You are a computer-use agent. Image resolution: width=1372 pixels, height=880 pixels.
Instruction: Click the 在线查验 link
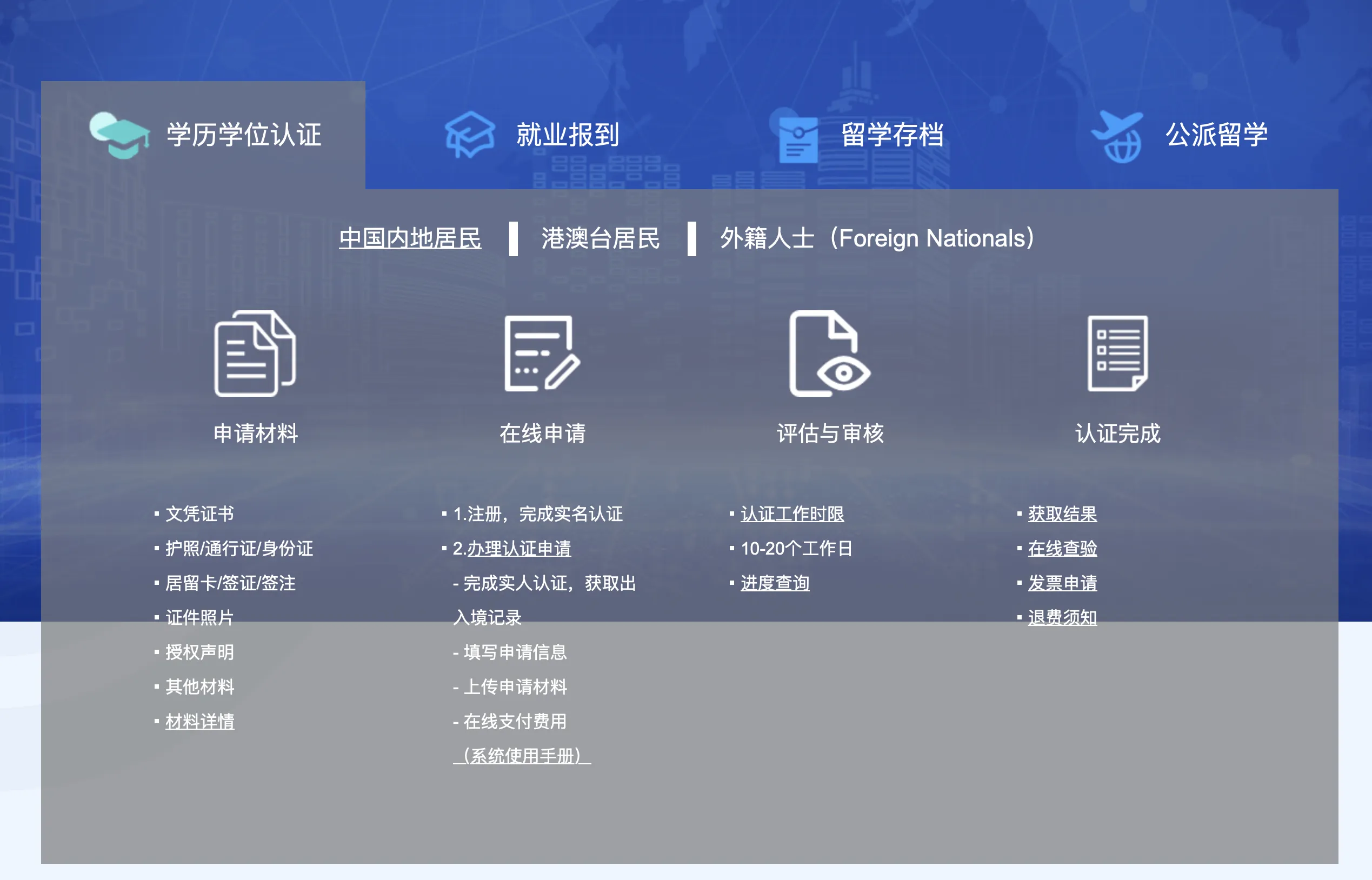1062,549
